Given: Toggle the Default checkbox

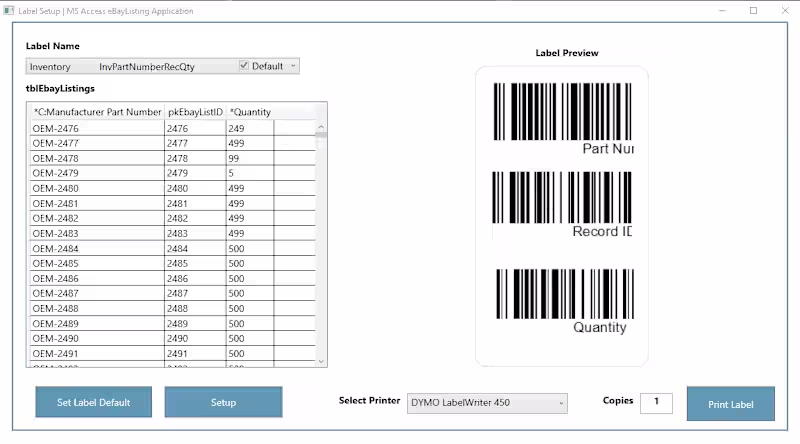Looking at the screenshot, I should coord(244,65).
